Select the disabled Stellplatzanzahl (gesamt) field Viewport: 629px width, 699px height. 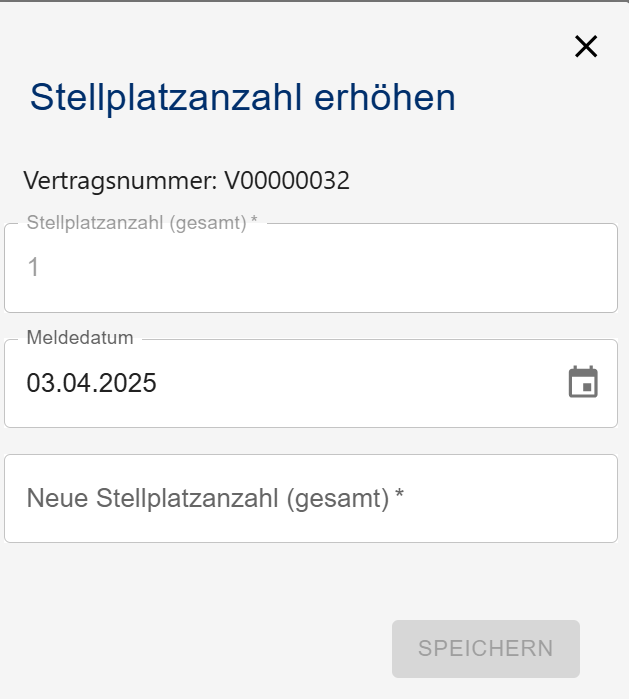[x=310, y=268]
